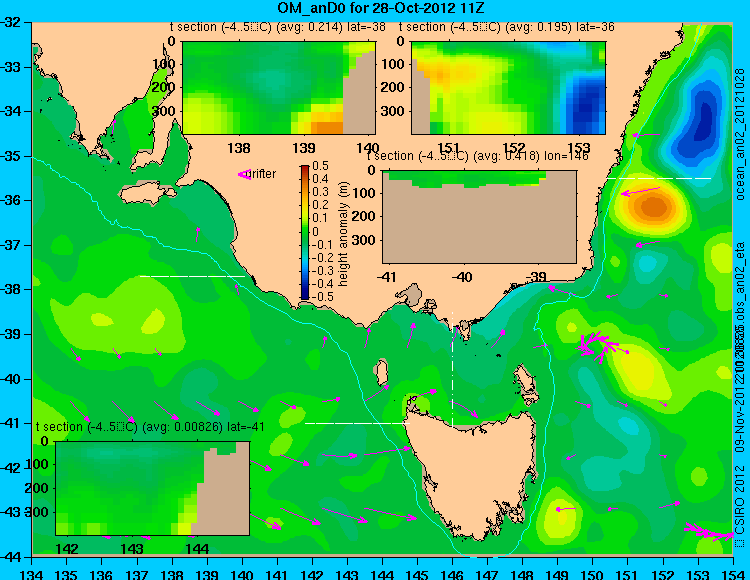750x580 pixels.
Task: Open the lat=-41 temperature section inset
Action: coord(153,488)
